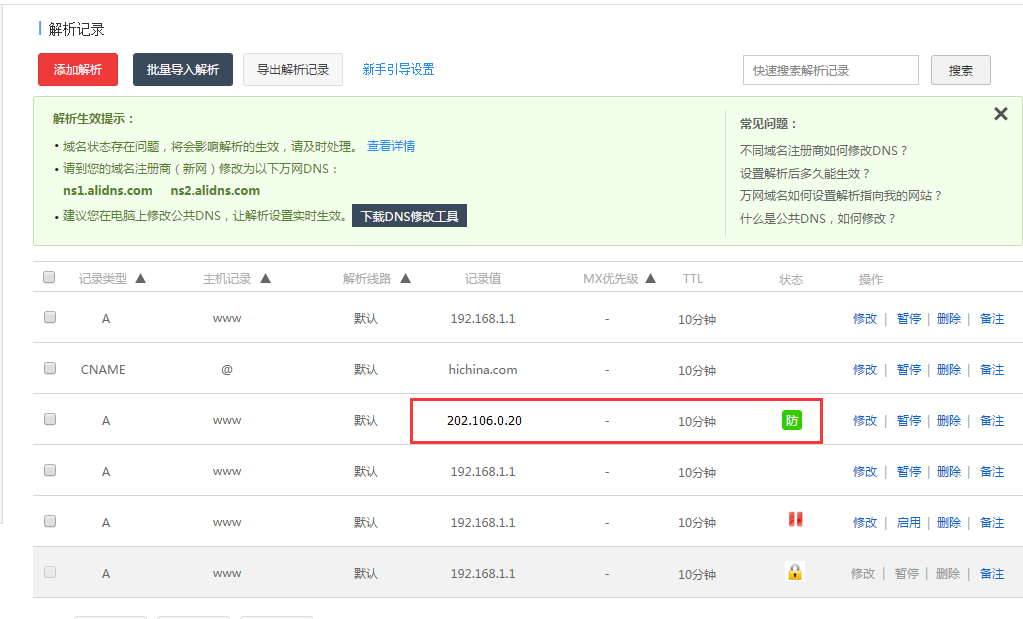Click the 批量导入解析 button

tap(182, 70)
